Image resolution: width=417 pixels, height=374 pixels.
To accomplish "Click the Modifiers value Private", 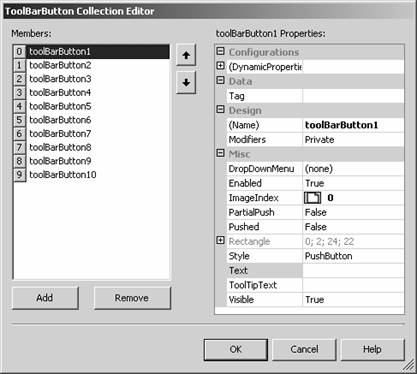I will [353, 140].
